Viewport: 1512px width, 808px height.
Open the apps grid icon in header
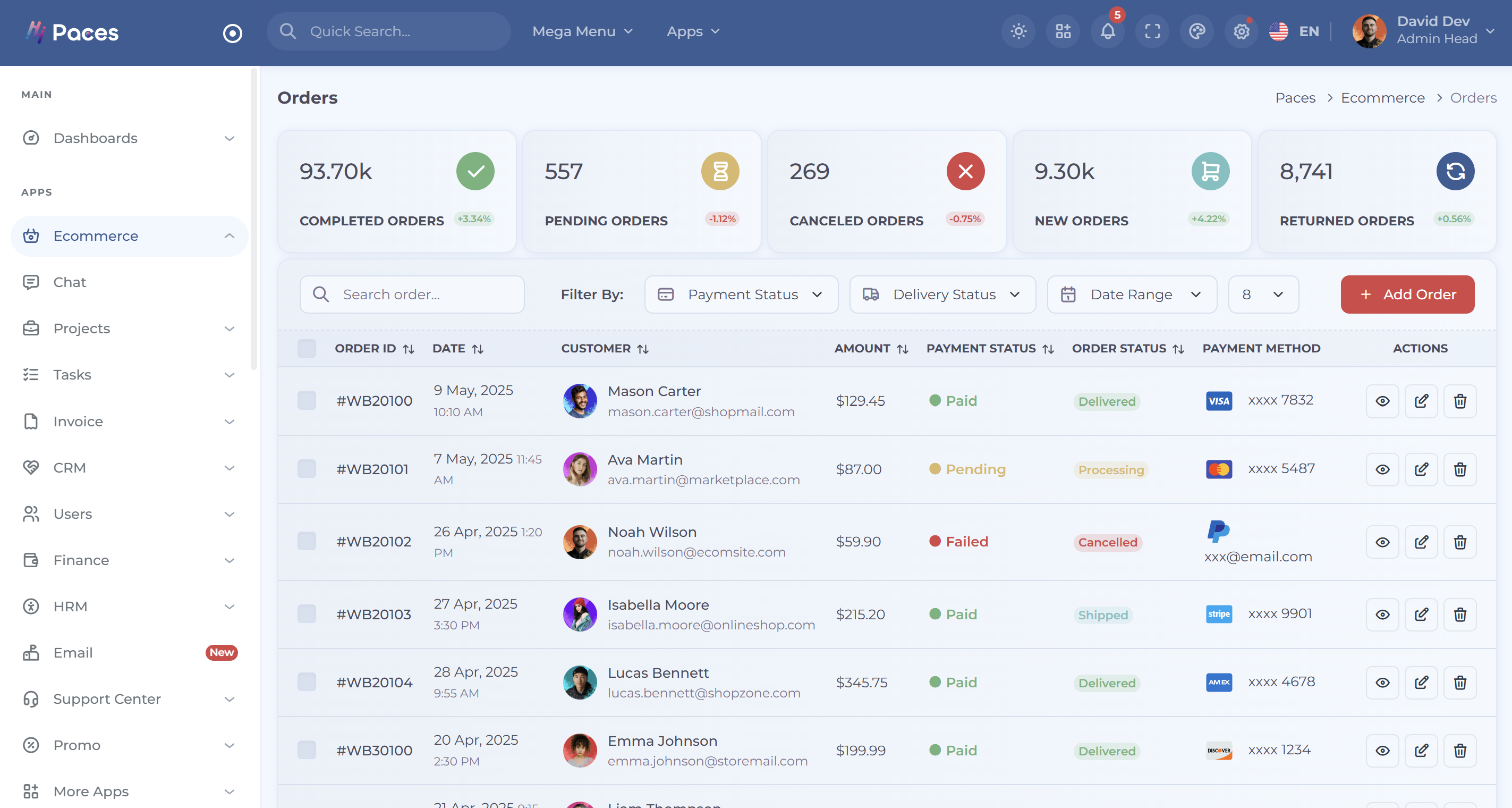[x=1063, y=31]
